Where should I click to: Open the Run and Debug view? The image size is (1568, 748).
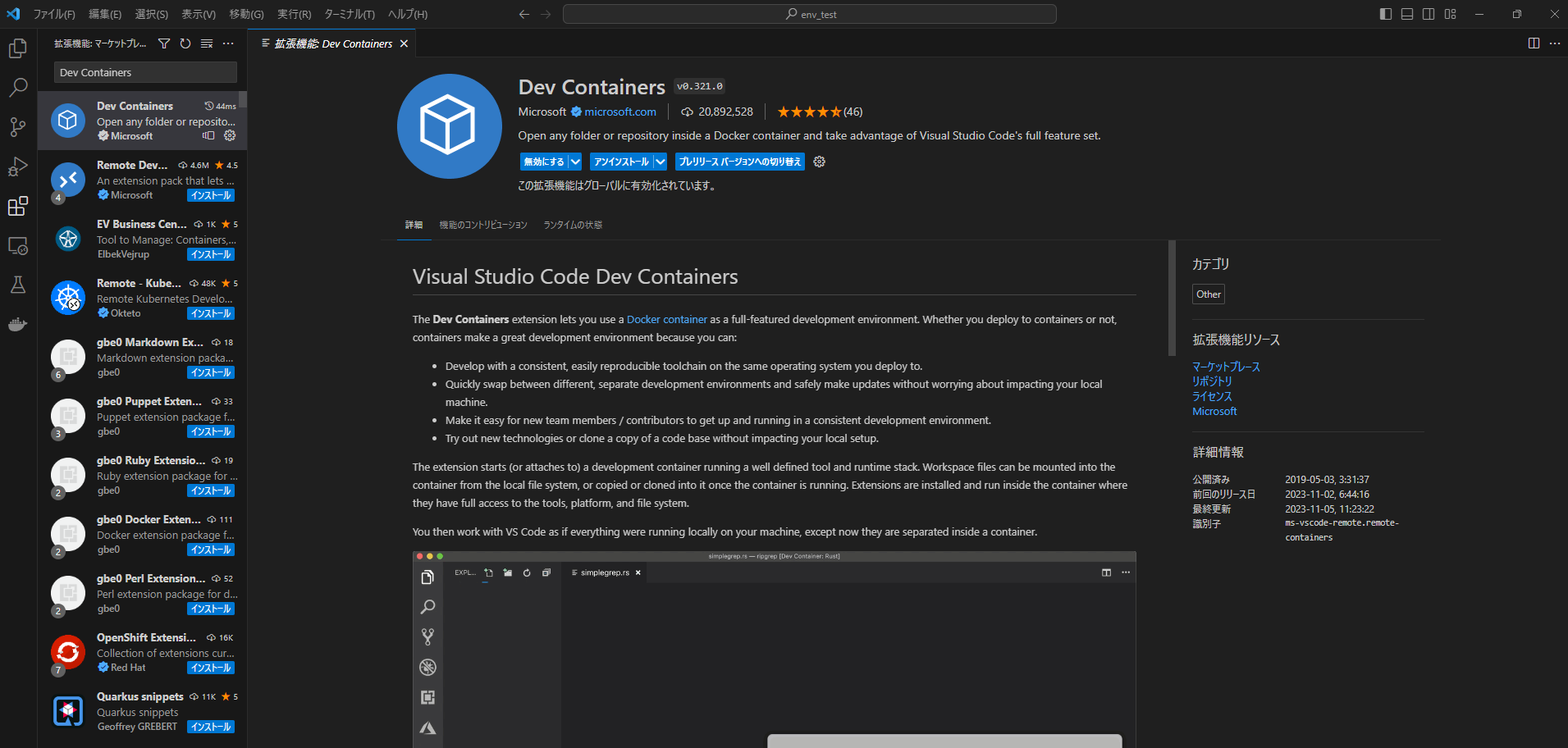coord(18,166)
